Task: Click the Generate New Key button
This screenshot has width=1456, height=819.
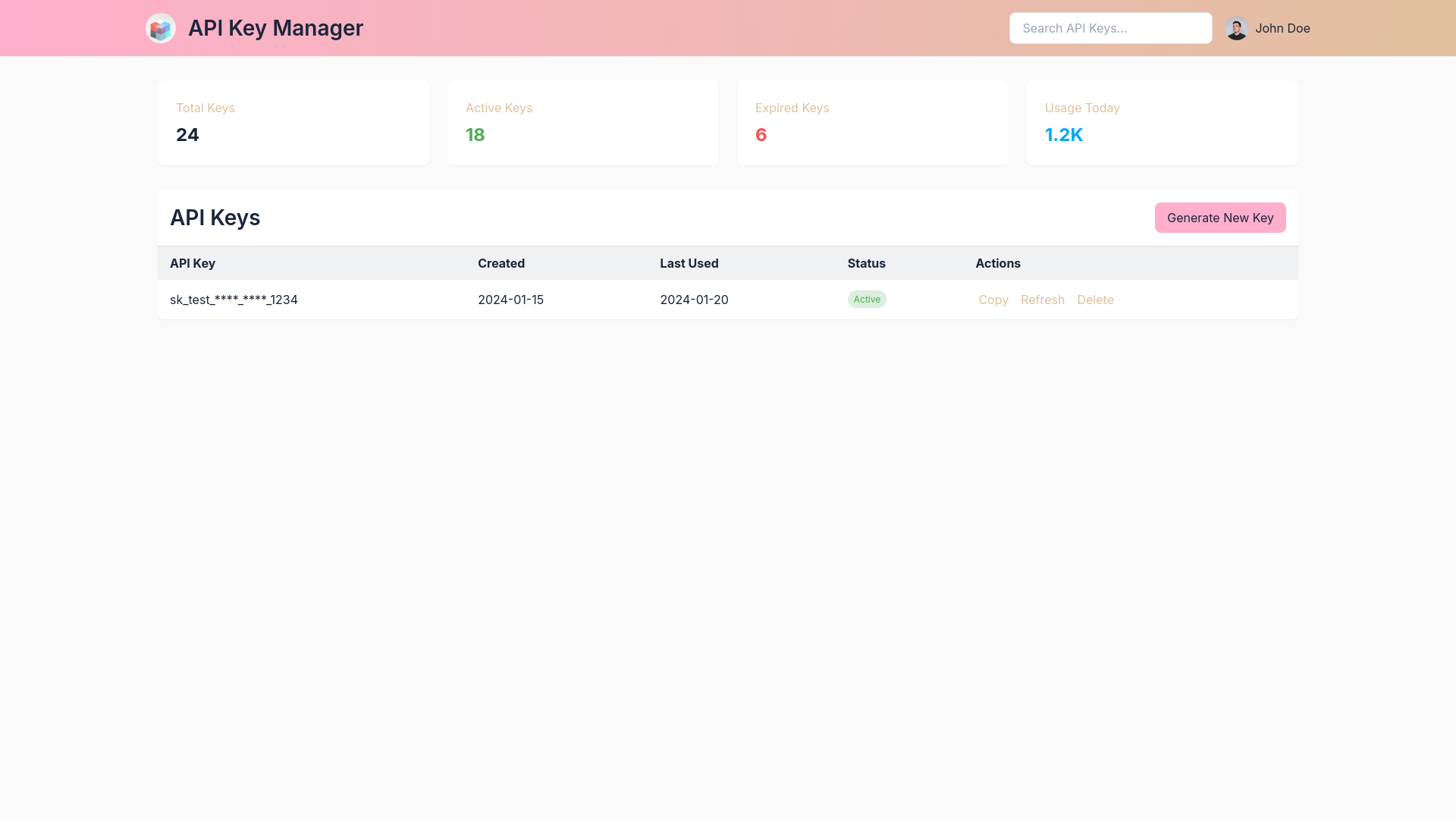Action: click(x=1219, y=218)
